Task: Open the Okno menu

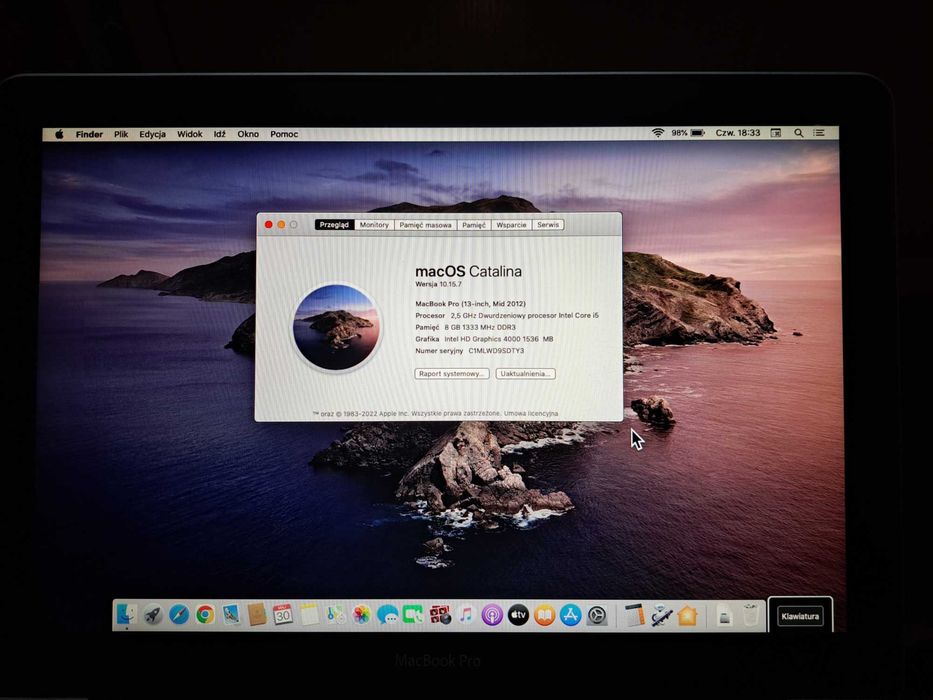Action: coord(248,135)
